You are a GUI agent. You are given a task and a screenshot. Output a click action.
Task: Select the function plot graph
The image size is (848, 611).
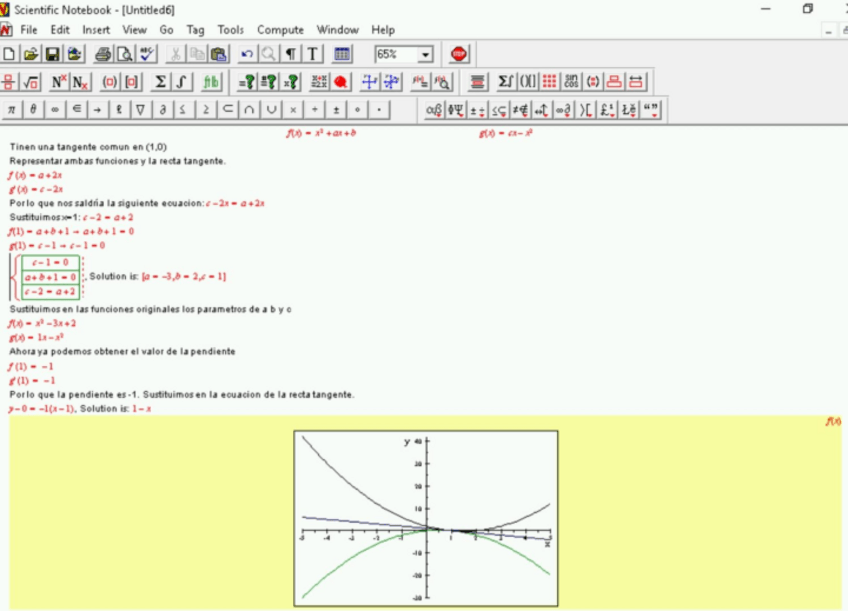click(425, 516)
